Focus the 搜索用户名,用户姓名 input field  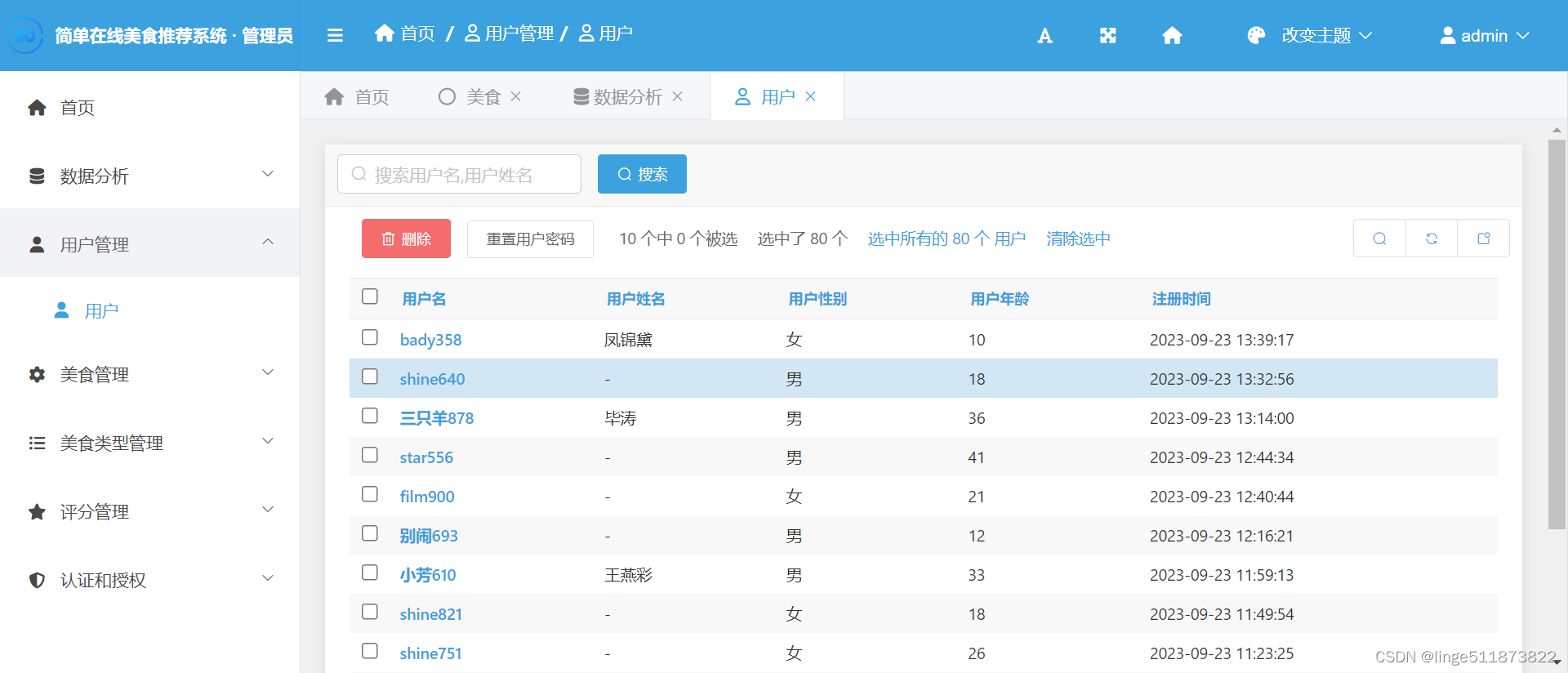(459, 174)
